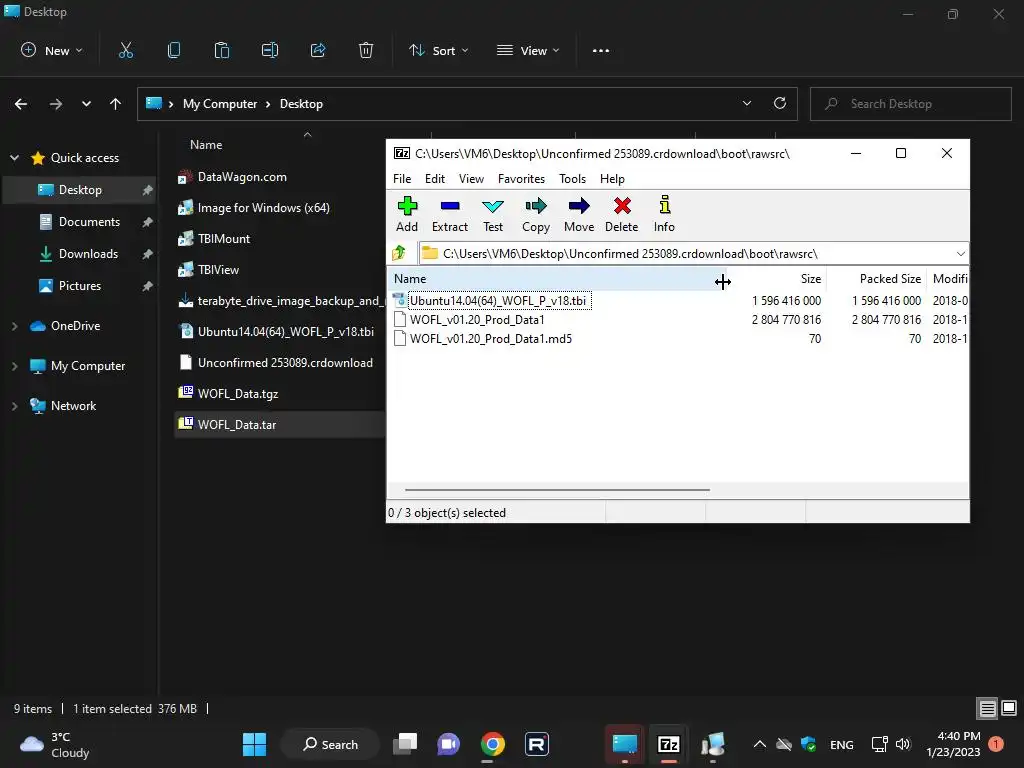Open the Help menu in 7-Zip
The height and width of the screenshot is (768, 1024).
coord(612,179)
